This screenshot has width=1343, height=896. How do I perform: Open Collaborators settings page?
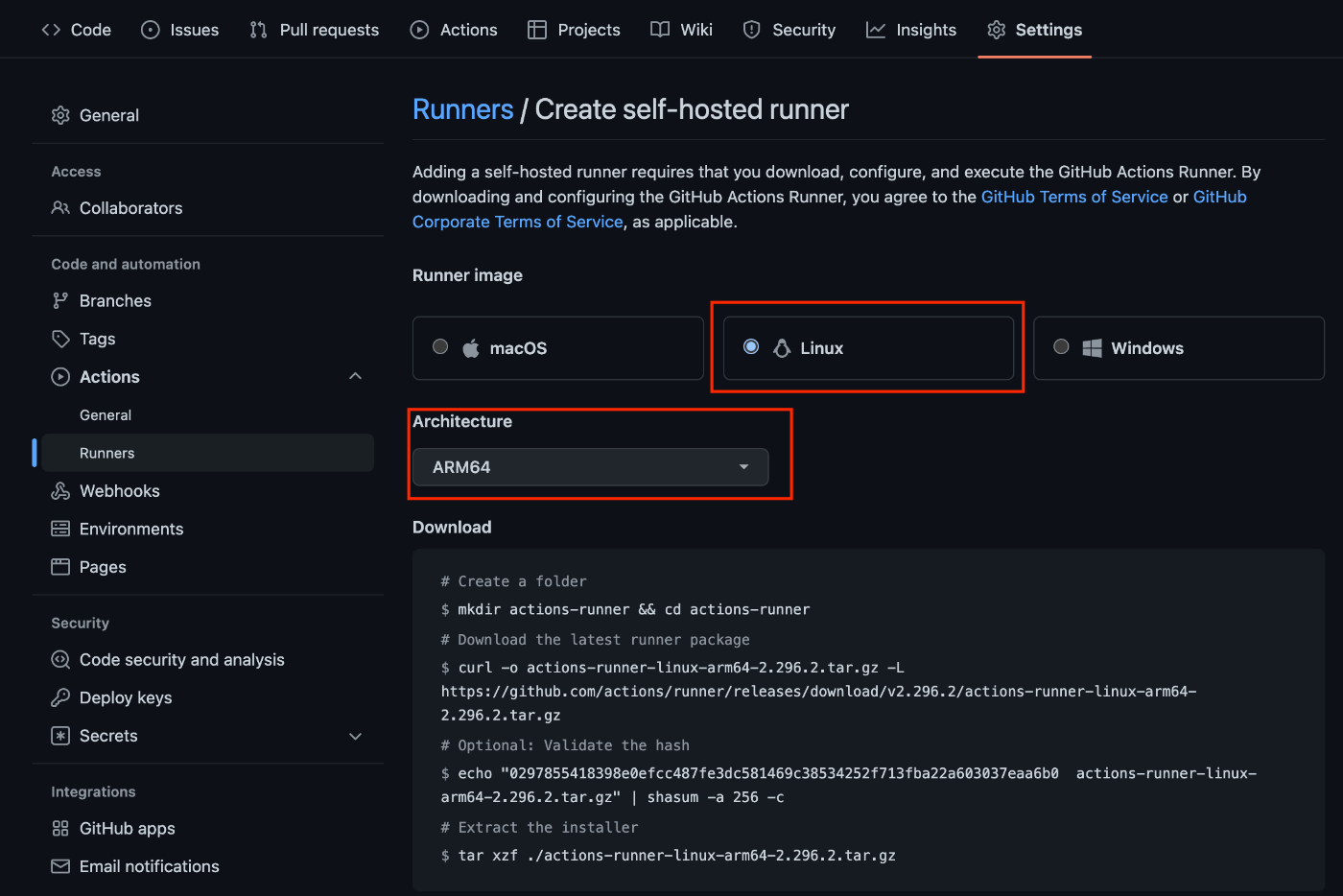tap(130, 208)
